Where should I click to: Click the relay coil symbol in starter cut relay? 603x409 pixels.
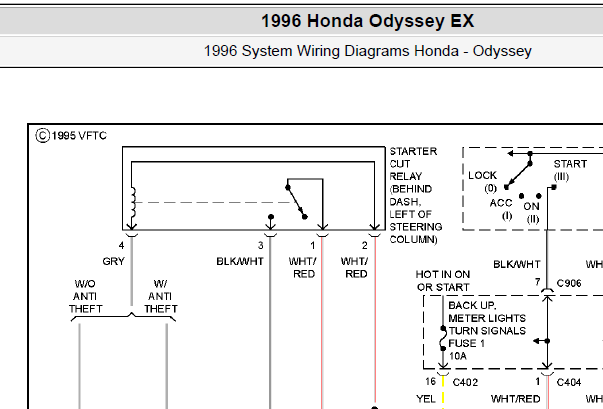[x=133, y=203]
